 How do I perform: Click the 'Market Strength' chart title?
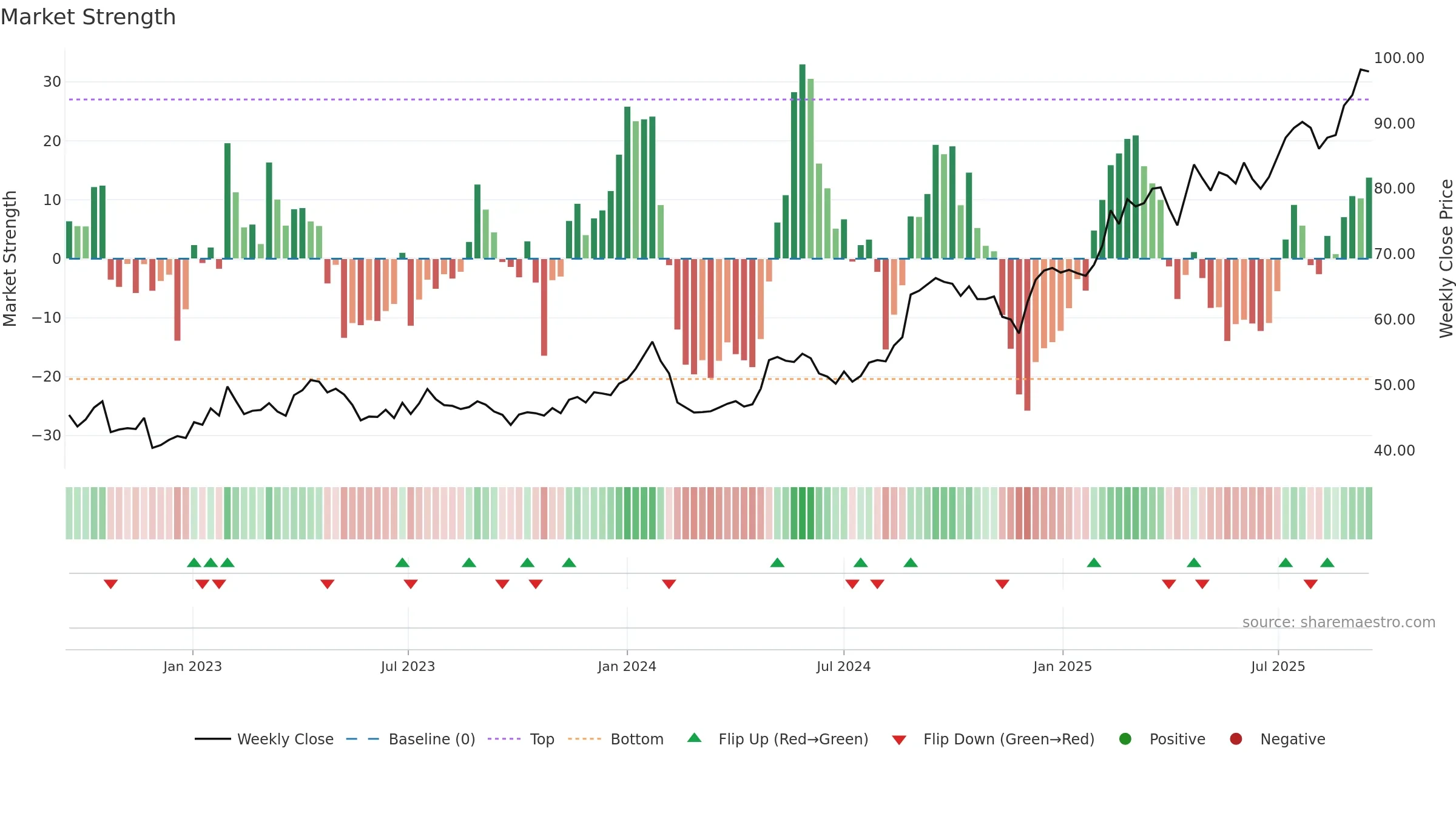pyautogui.click(x=88, y=17)
